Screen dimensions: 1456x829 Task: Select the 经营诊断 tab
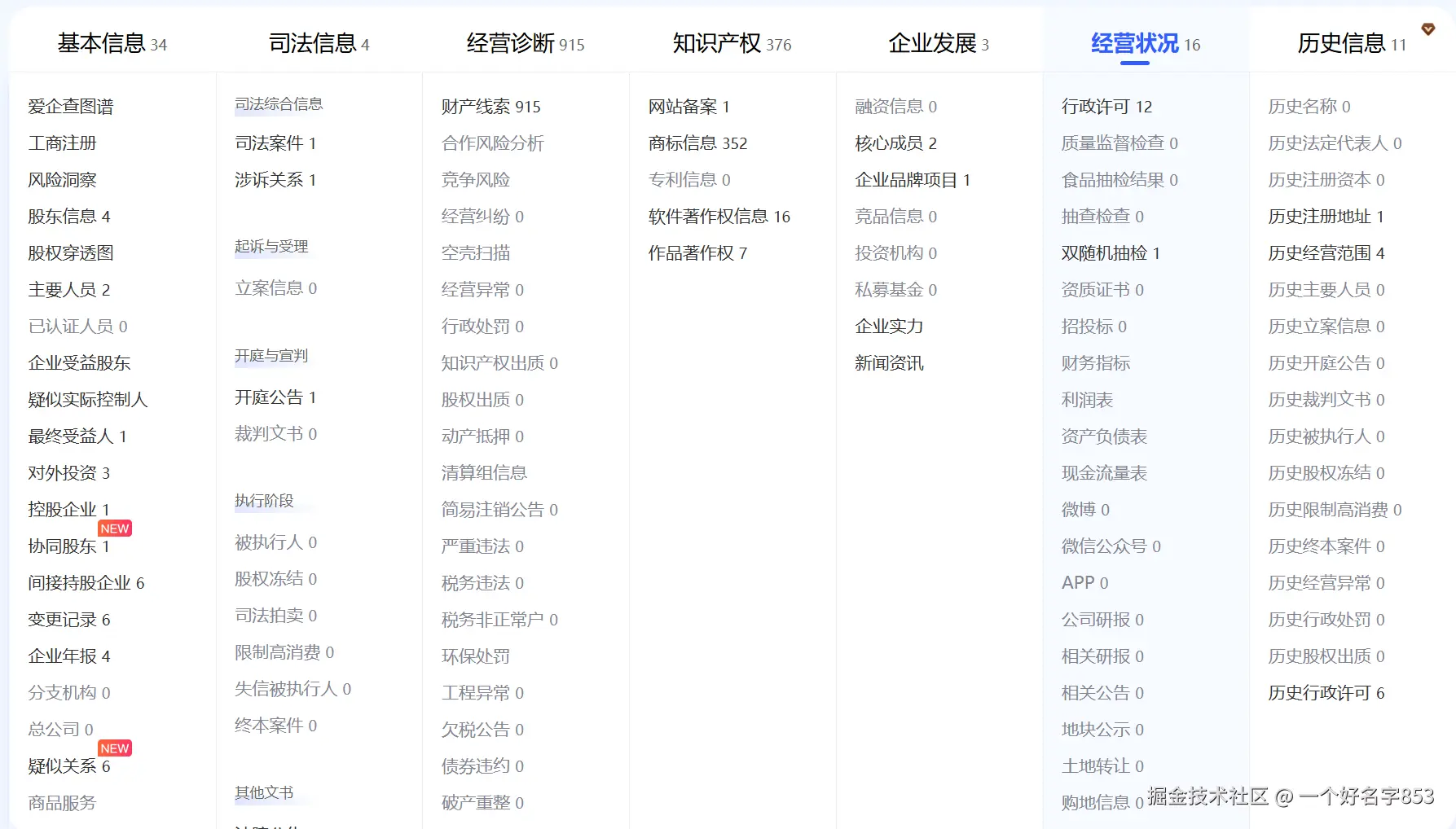click(526, 43)
